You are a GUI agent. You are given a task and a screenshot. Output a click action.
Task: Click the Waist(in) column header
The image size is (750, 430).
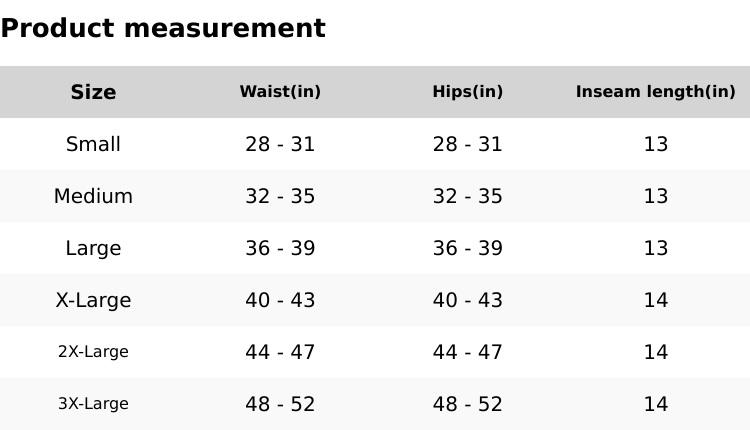coord(280,92)
